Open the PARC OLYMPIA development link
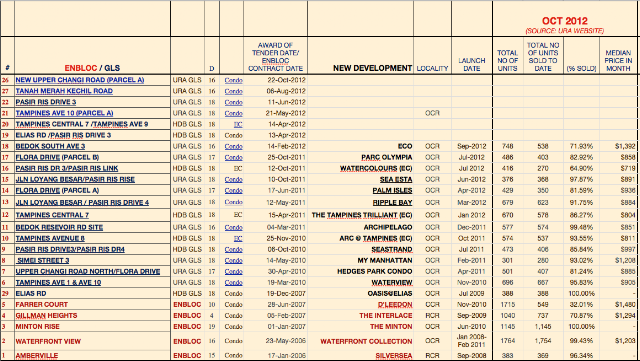Viewport: 640px width, 361px height. tap(387, 157)
